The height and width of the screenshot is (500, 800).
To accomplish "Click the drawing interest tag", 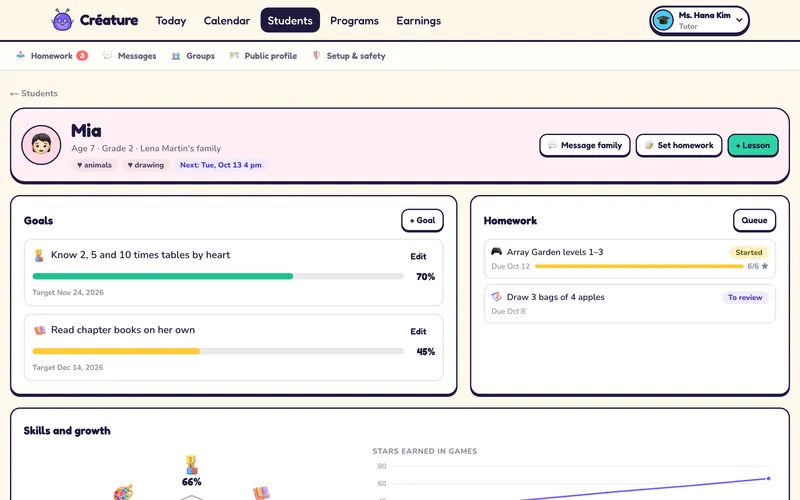I will [145, 165].
